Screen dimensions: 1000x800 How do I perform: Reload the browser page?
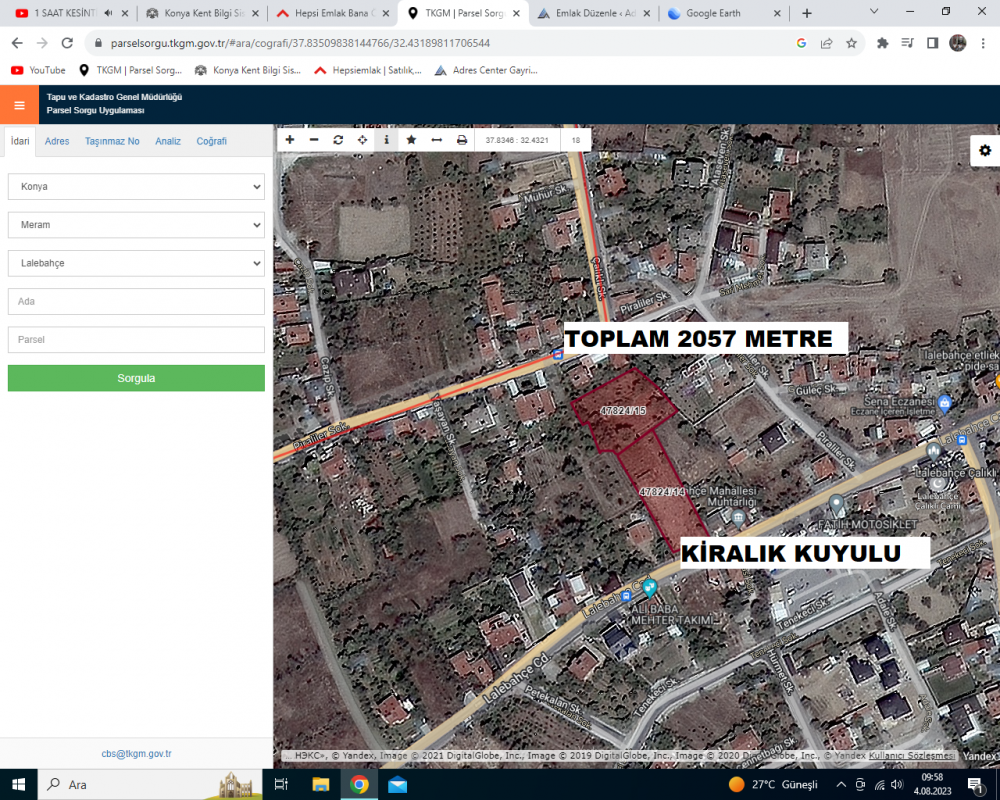pos(67,43)
